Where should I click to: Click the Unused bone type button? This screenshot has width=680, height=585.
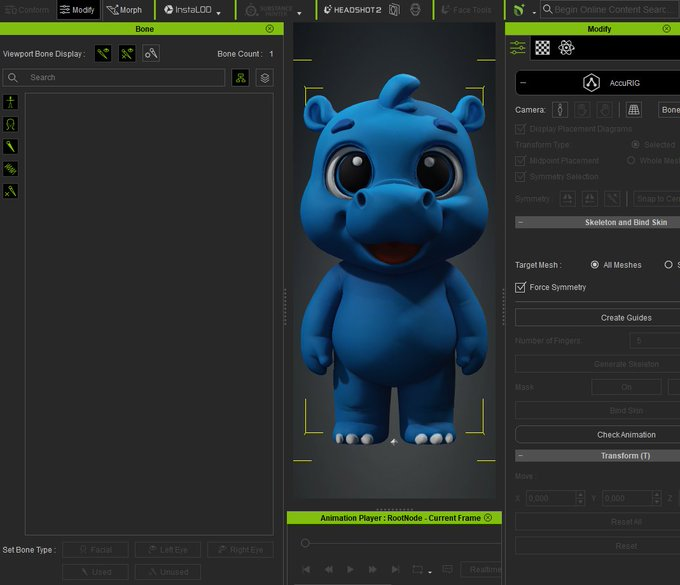168,572
